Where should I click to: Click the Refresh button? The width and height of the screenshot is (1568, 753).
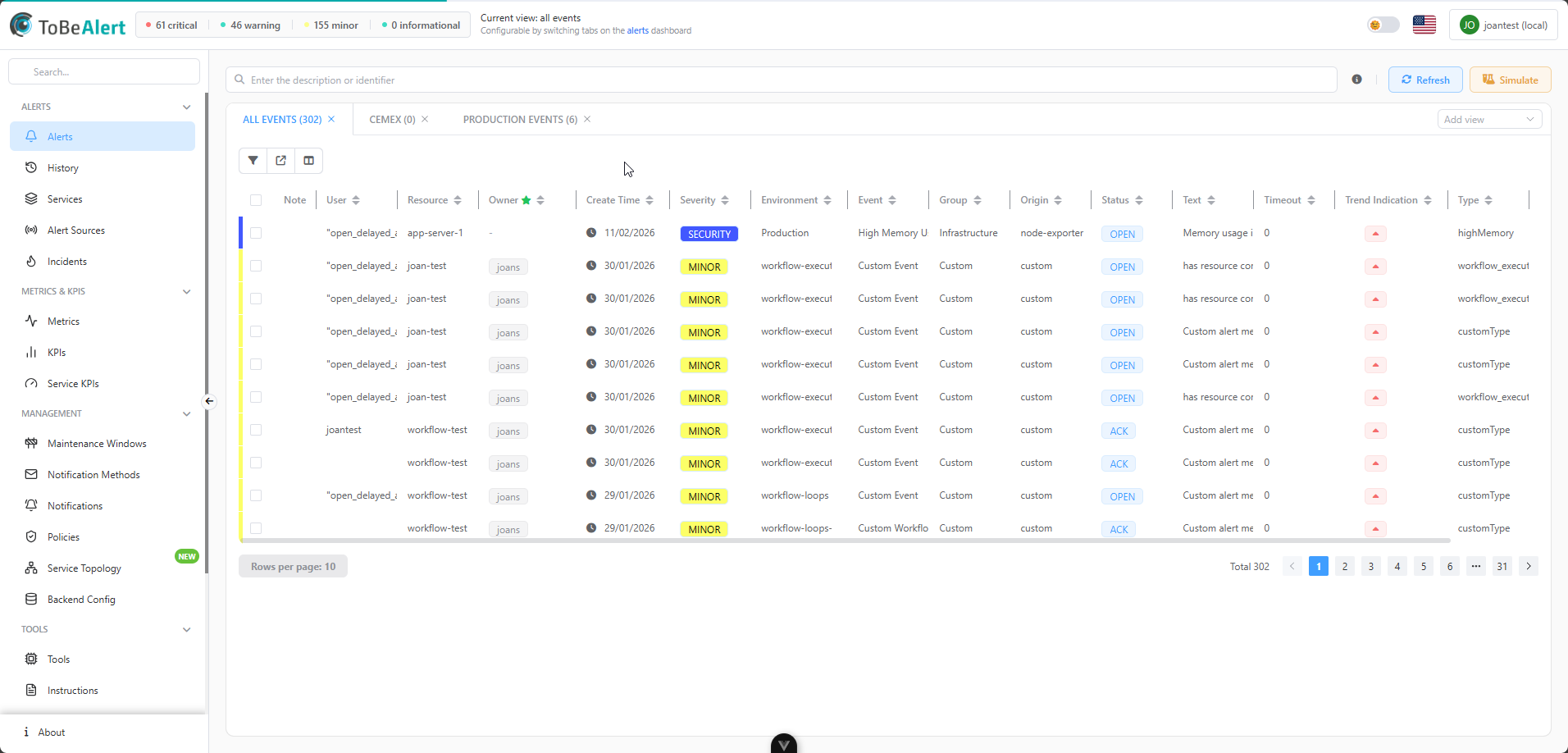pyautogui.click(x=1425, y=80)
